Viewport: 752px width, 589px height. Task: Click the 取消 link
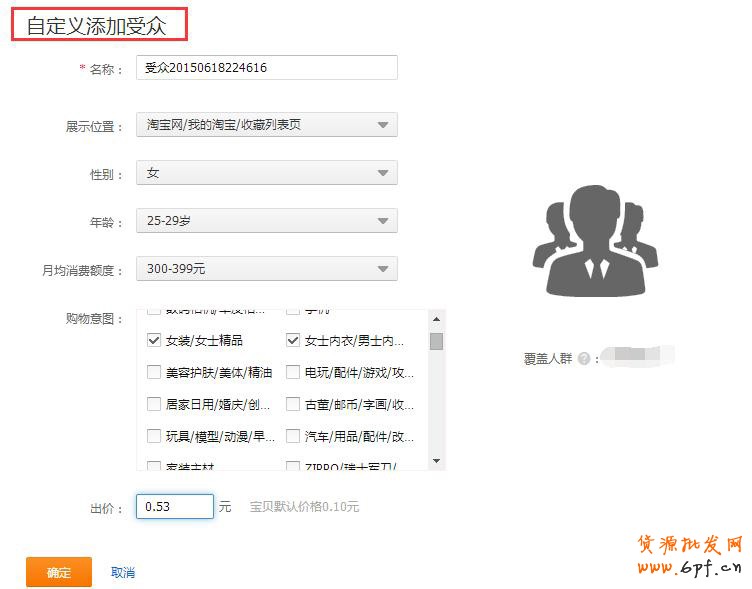(x=123, y=573)
